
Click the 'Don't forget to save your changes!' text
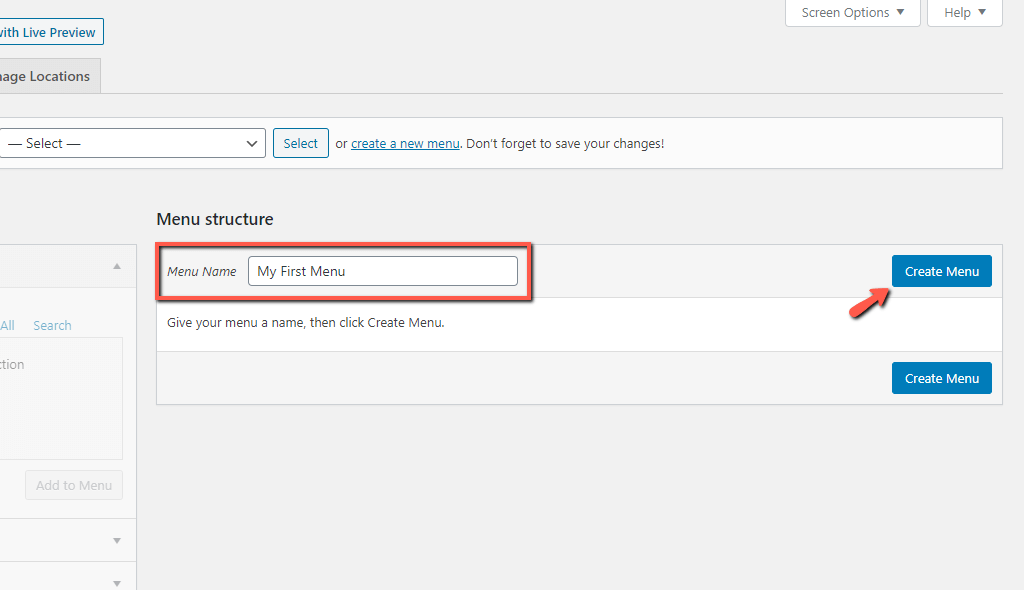pyautogui.click(x=565, y=144)
